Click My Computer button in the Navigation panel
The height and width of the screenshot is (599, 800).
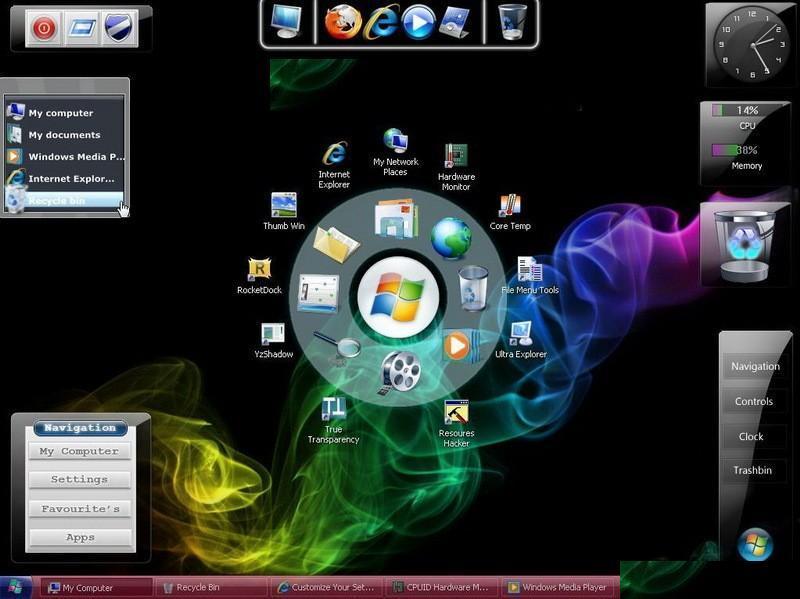[79, 451]
